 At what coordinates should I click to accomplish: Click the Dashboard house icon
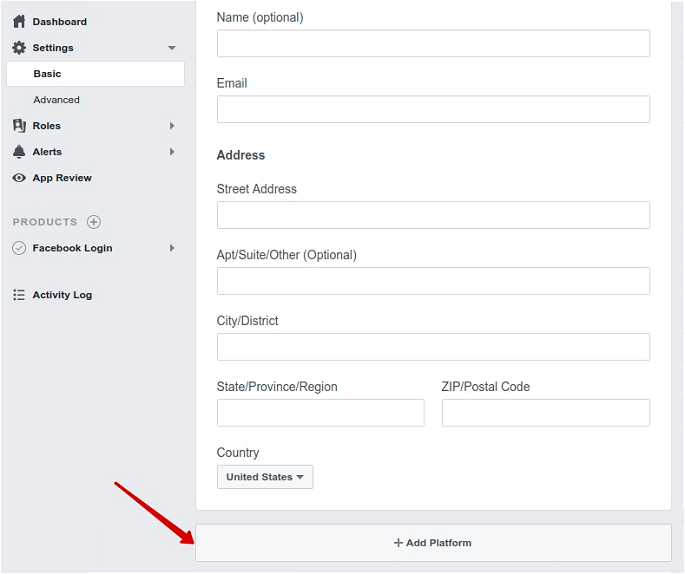[19, 21]
